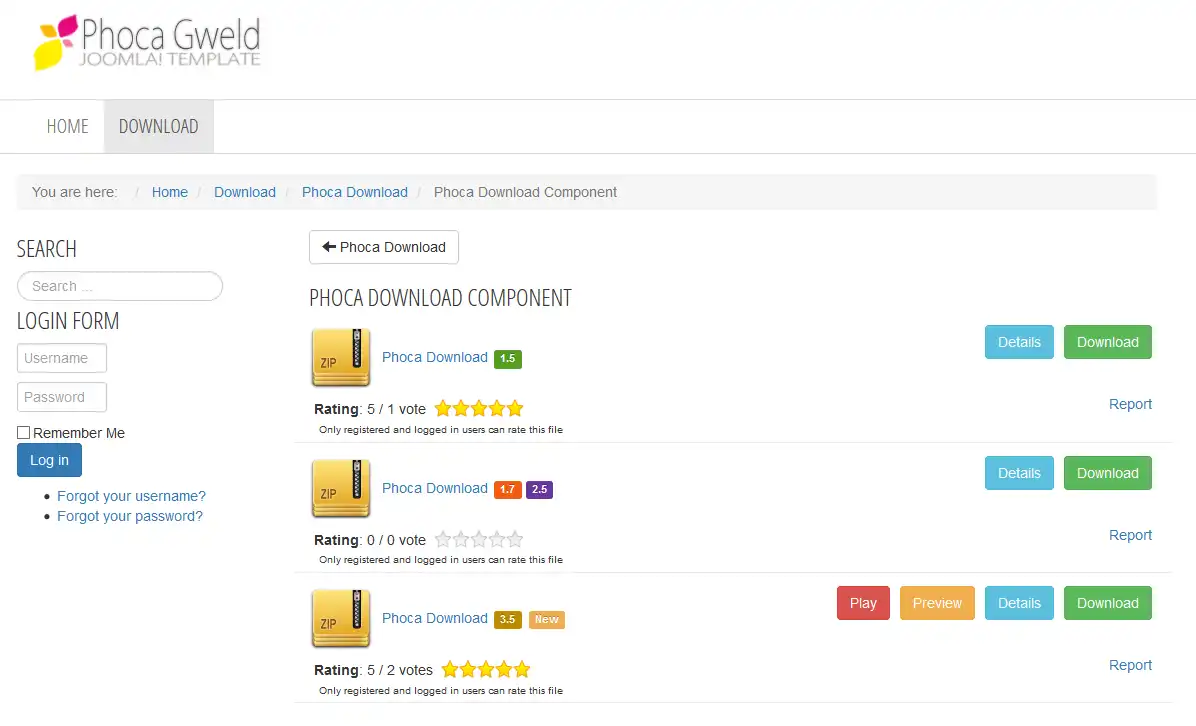Click the Forgot your username link
Image resolution: width=1196 pixels, height=726 pixels.
point(131,496)
